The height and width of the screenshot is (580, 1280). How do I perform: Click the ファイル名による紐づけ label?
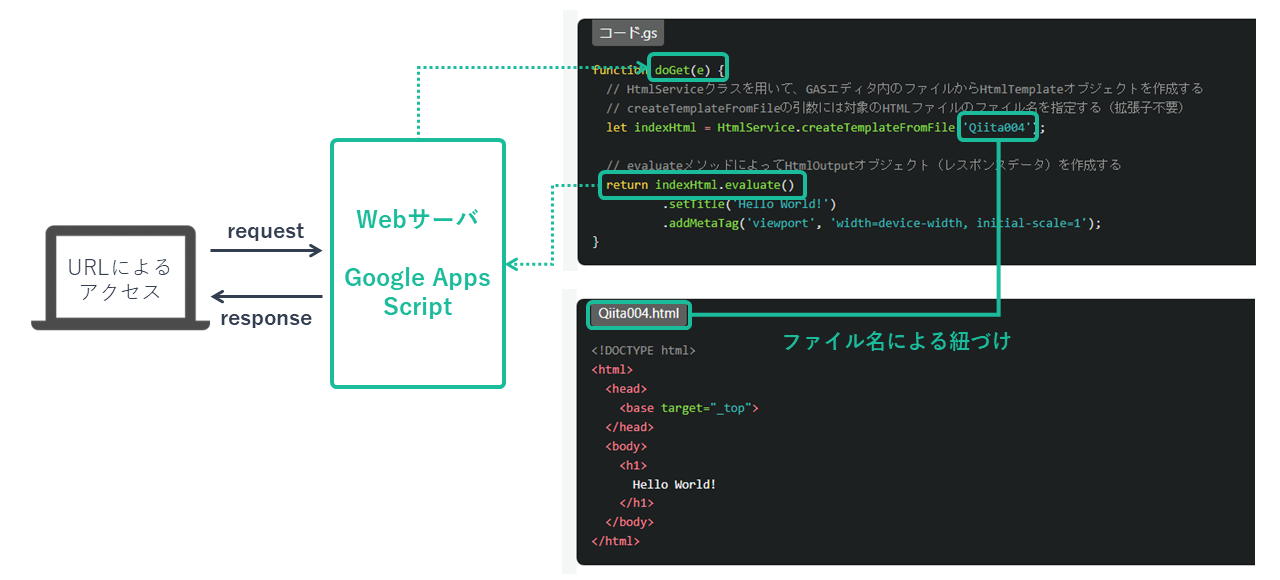point(895,341)
